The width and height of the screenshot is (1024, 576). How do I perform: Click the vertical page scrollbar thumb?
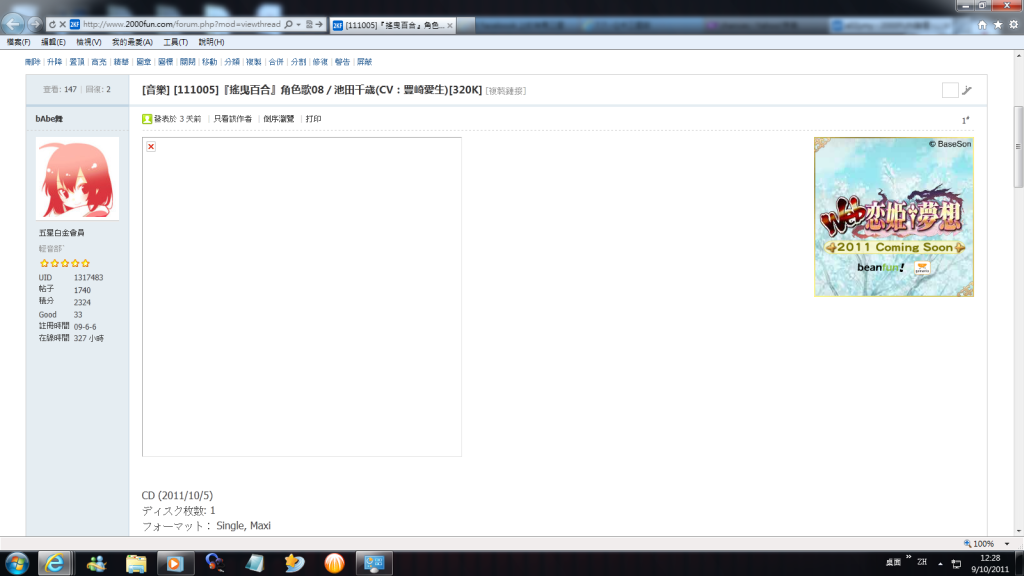click(1018, 145)
